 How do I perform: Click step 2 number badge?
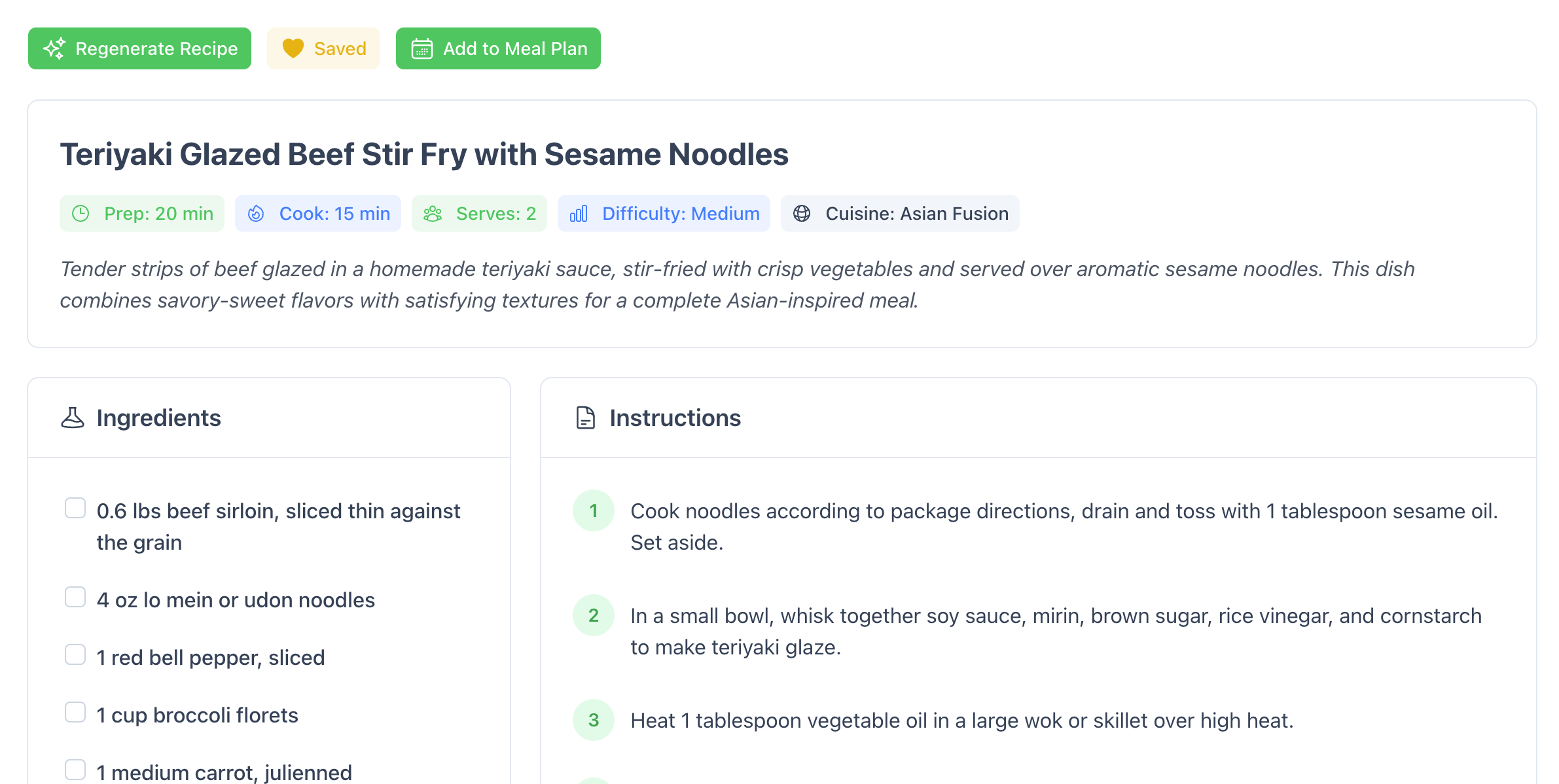point(593,615)
